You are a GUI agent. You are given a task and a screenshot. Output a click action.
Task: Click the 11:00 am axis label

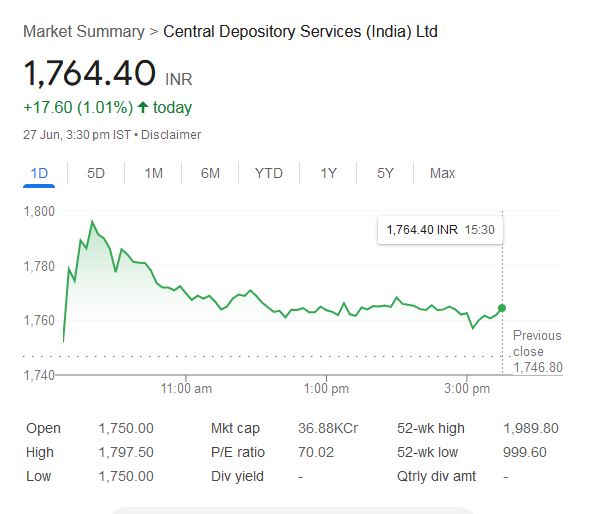coord(186,388)
